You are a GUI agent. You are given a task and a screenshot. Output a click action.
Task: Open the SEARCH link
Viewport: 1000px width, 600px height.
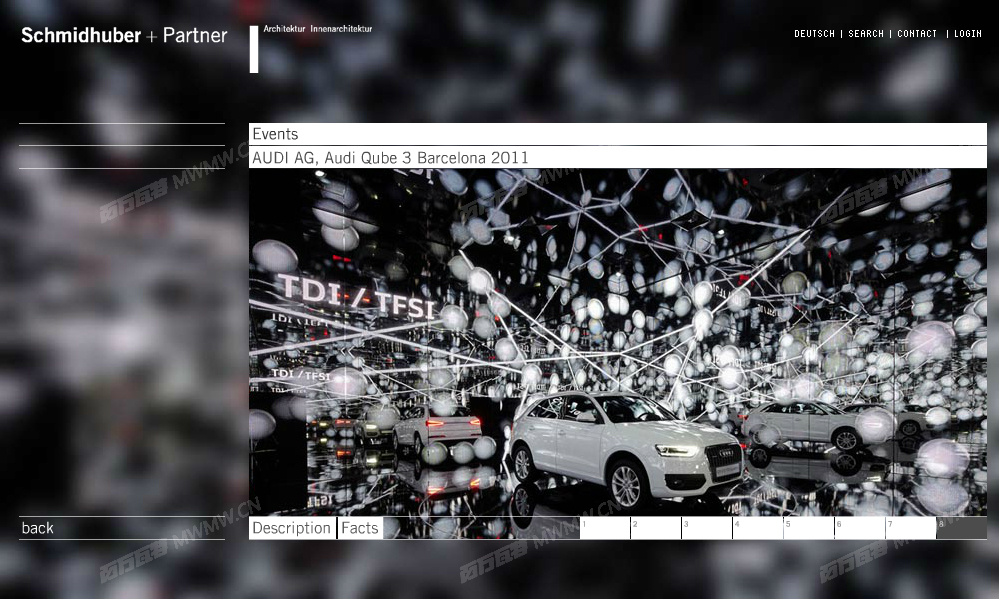(866, 34)
